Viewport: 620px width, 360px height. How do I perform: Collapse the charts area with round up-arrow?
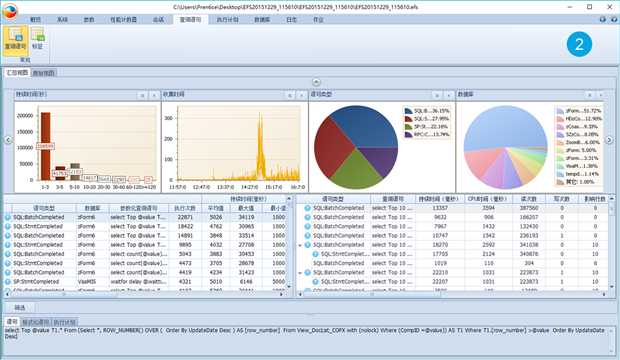pyautogui.click(x=316, y=82)
